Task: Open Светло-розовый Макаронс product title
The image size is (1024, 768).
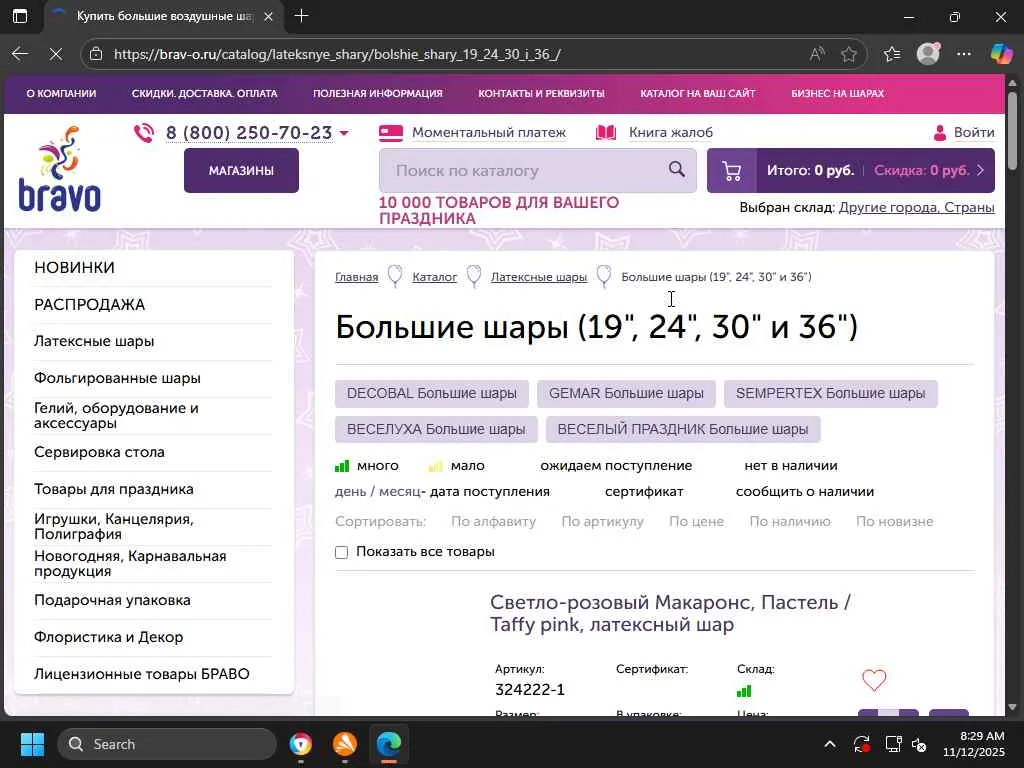Action: click(x=670, y=613)
